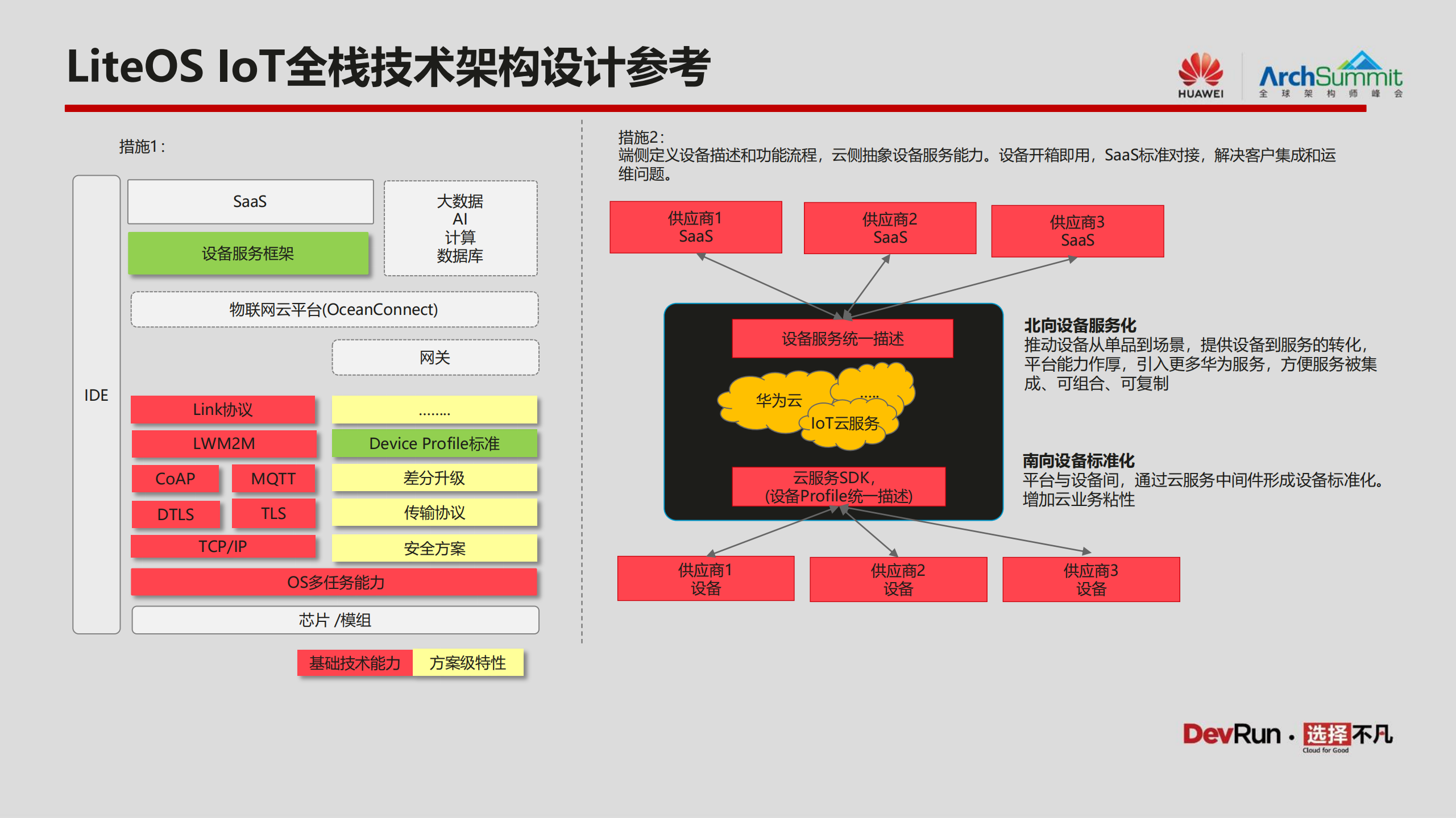Expand the 大数据 AI 计算 数据库 box
The height and width of the screenshot is (818, 1456).
[x=461, y=230]
